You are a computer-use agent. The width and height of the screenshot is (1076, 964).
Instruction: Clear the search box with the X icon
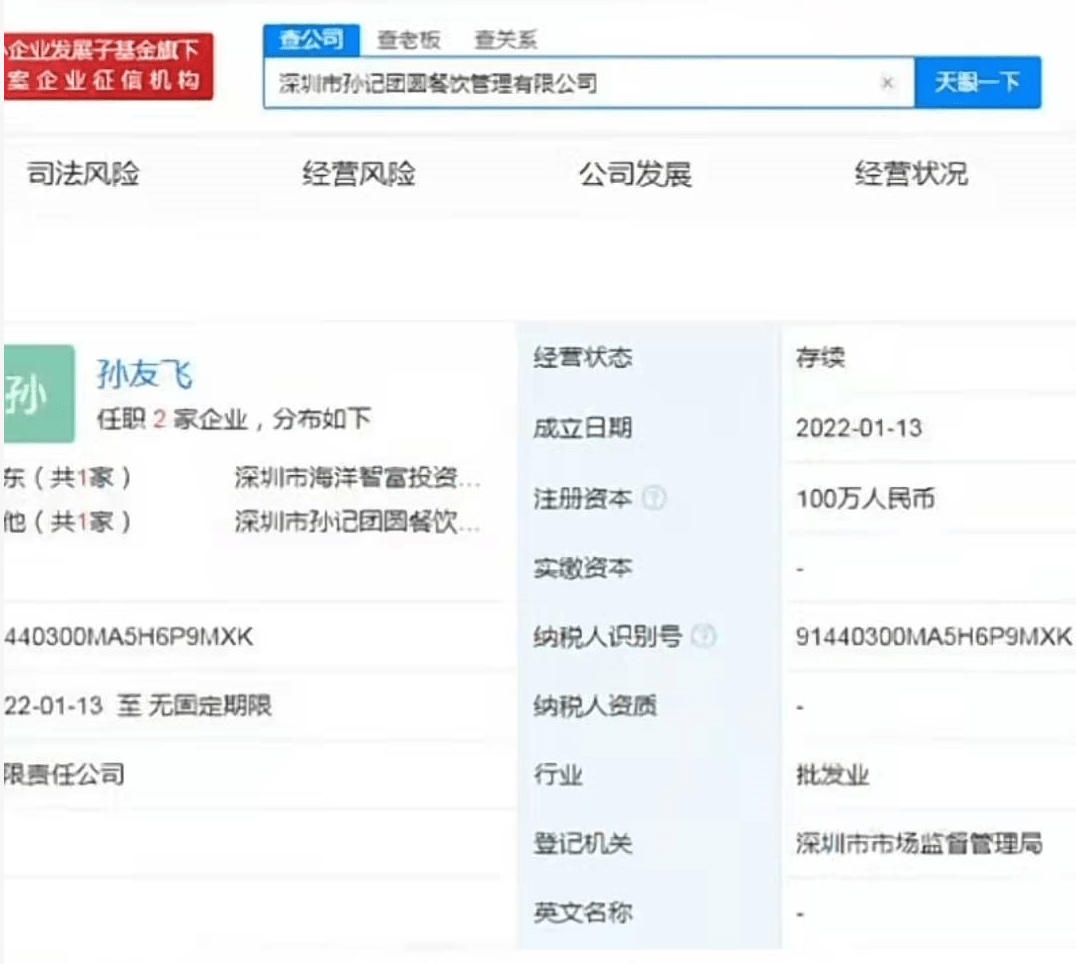pyautogui.click(x=887, y=83)
